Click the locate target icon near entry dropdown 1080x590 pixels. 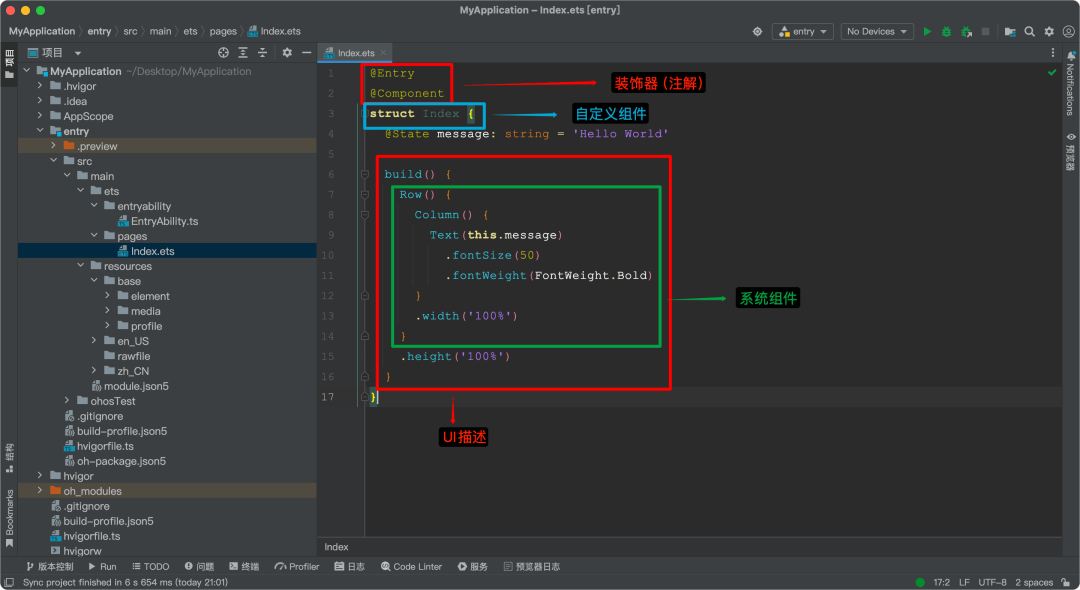tap(758, 32)
